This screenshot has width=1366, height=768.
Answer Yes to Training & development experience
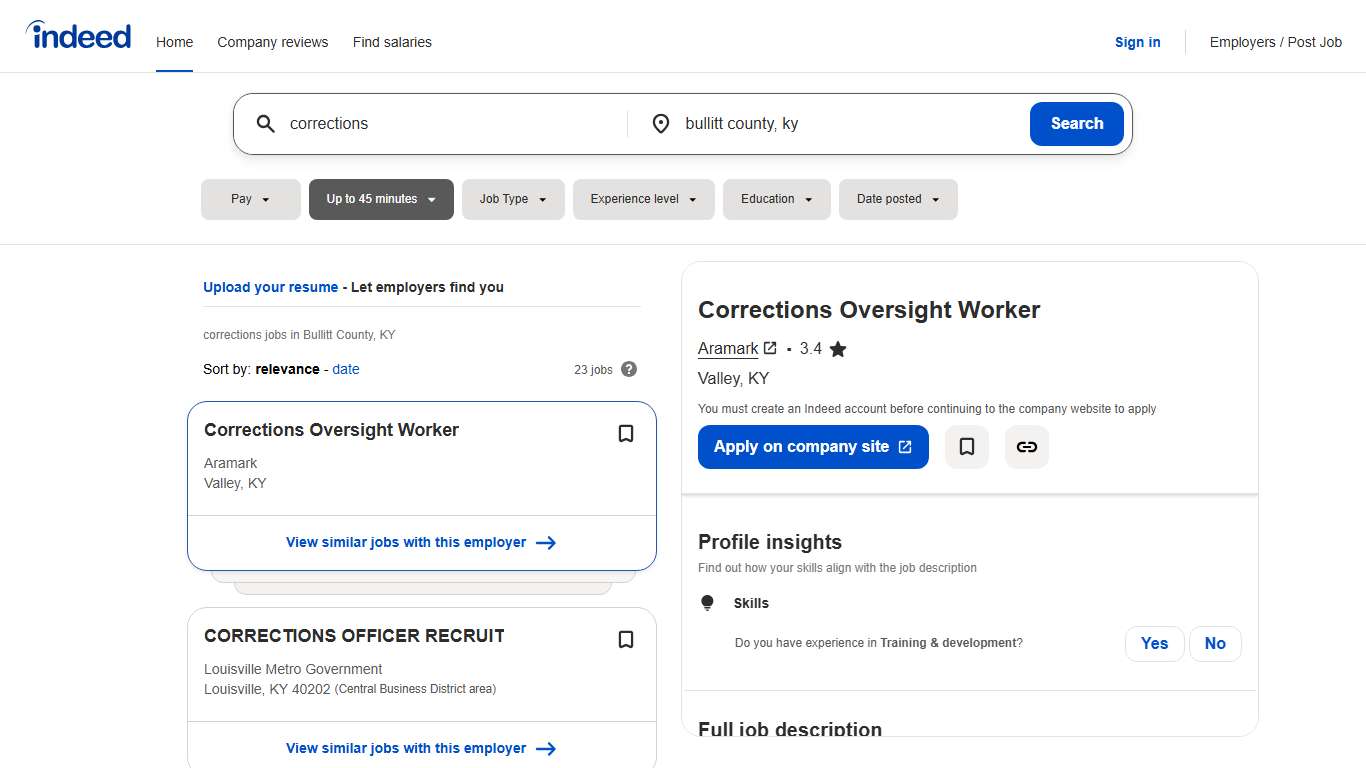1154,643
